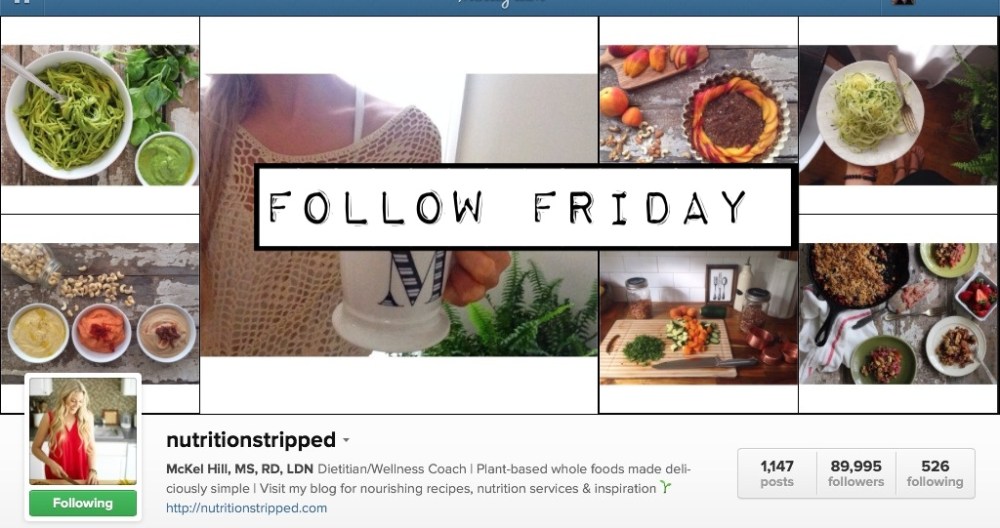Screen dimensions: 1000x528
Task: Click the nutritionstripped profile picture
Action: (x=83, y=431)
